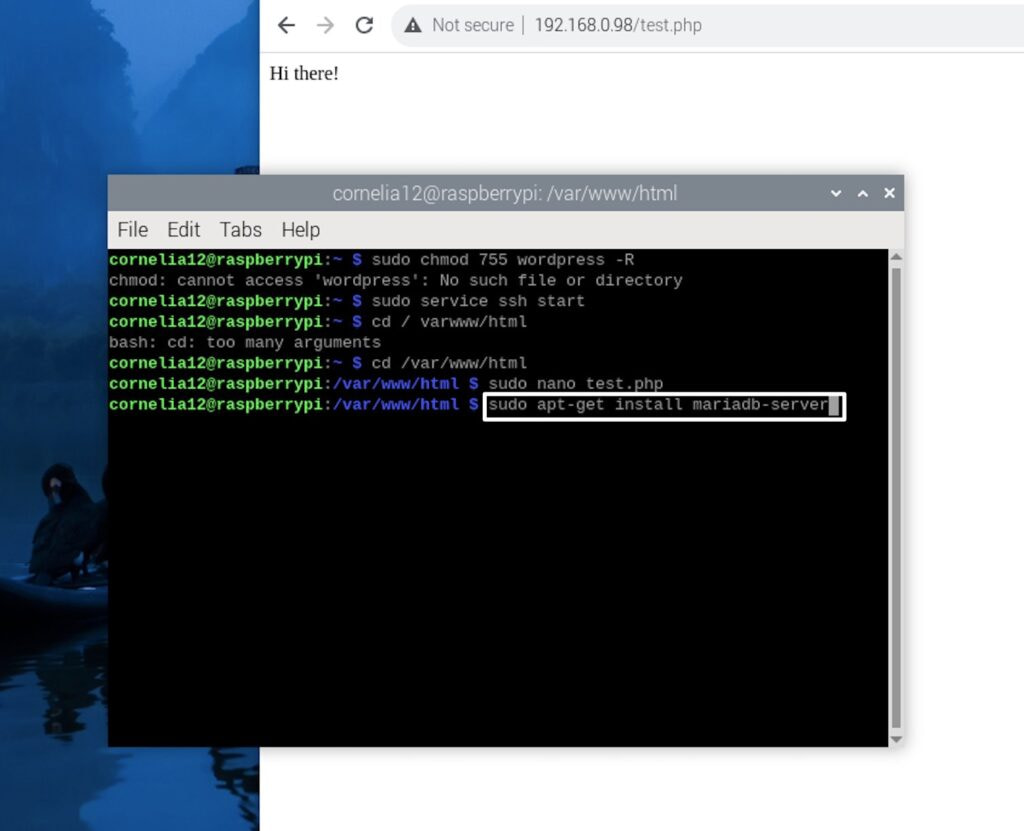Open the Tabs menu
Image resolution: width=1024 pixels, height=831 pixels.
240,230
